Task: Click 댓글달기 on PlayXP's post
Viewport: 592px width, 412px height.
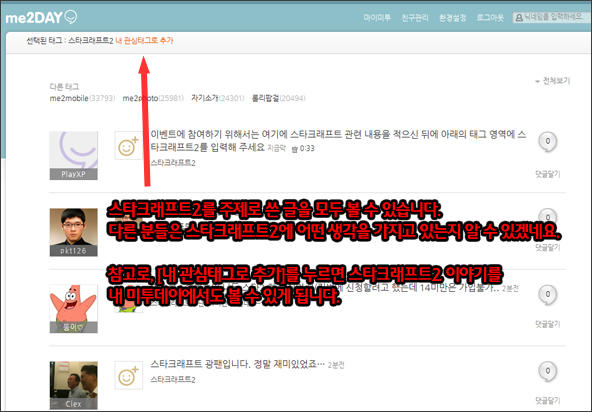Action: [547, 174]
